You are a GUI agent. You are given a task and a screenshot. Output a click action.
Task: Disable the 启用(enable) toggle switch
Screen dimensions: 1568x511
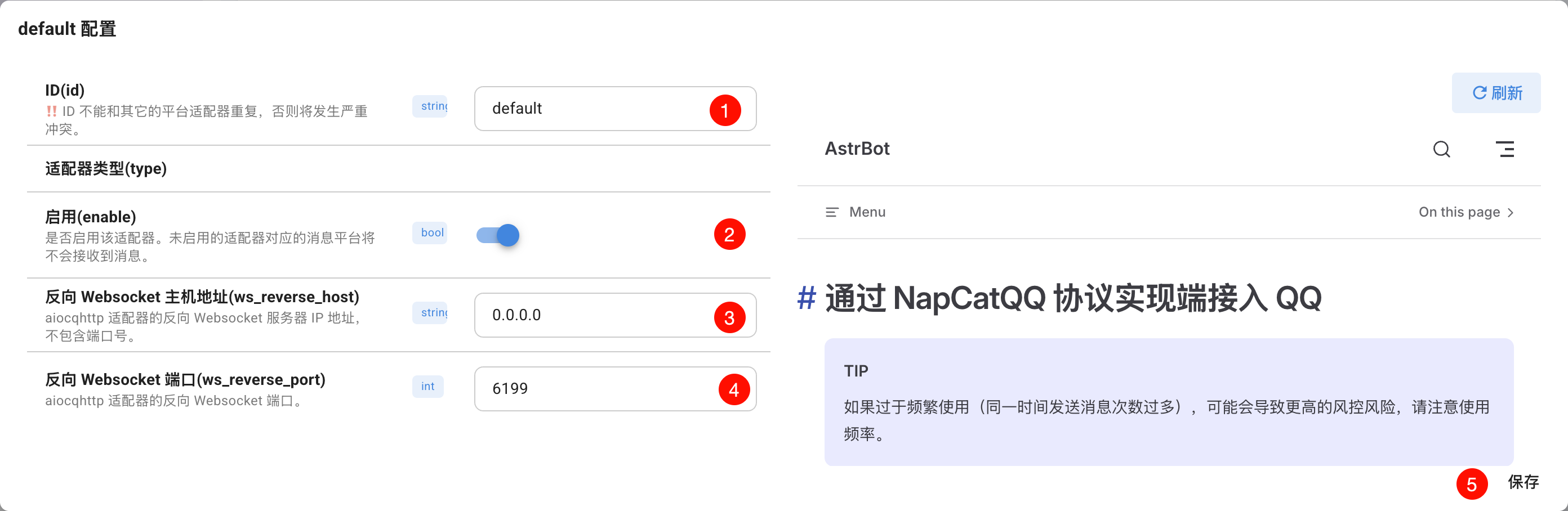pos(497,235)
